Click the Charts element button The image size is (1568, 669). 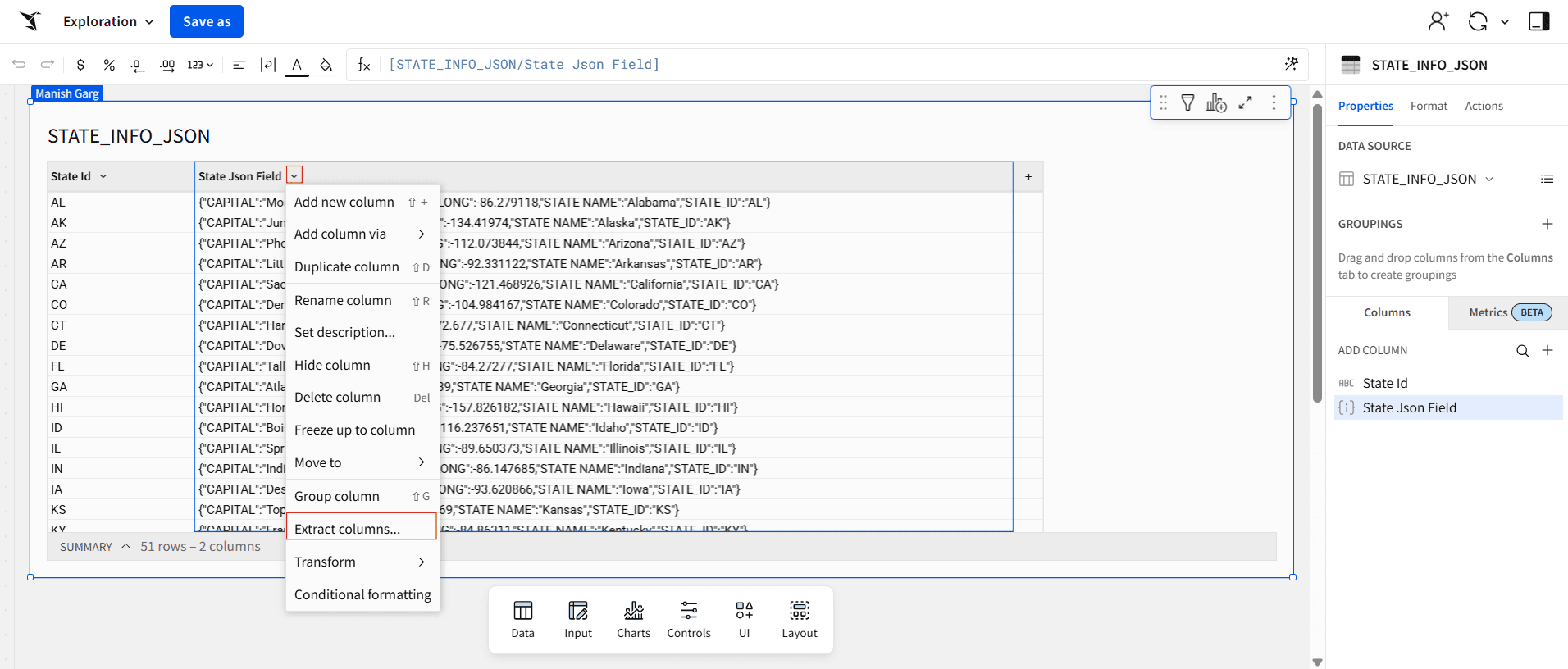(x=634, y=620)
